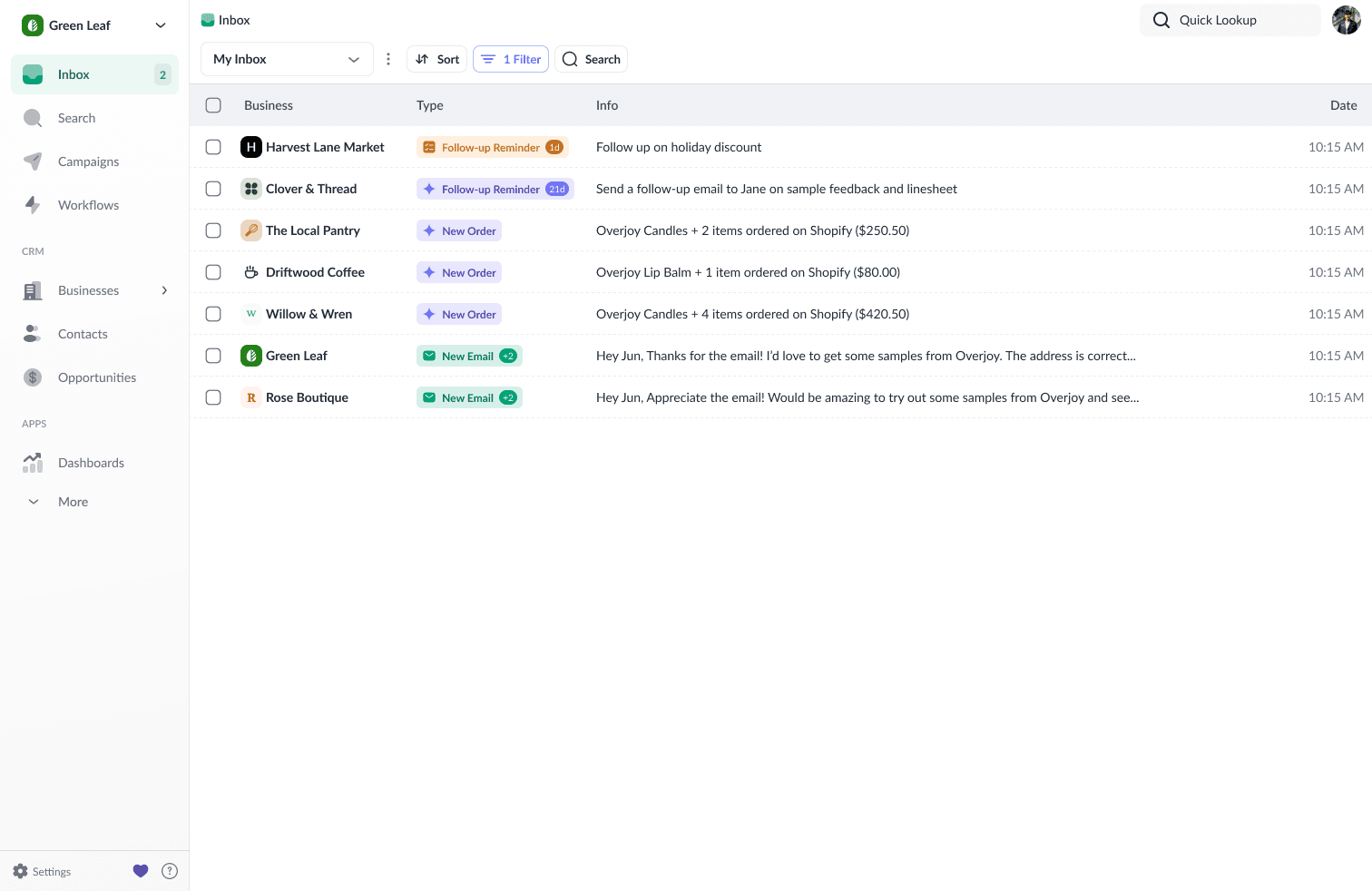Open Settings at the sidebar bottom

pyautogui.click(x=42, y=871)
